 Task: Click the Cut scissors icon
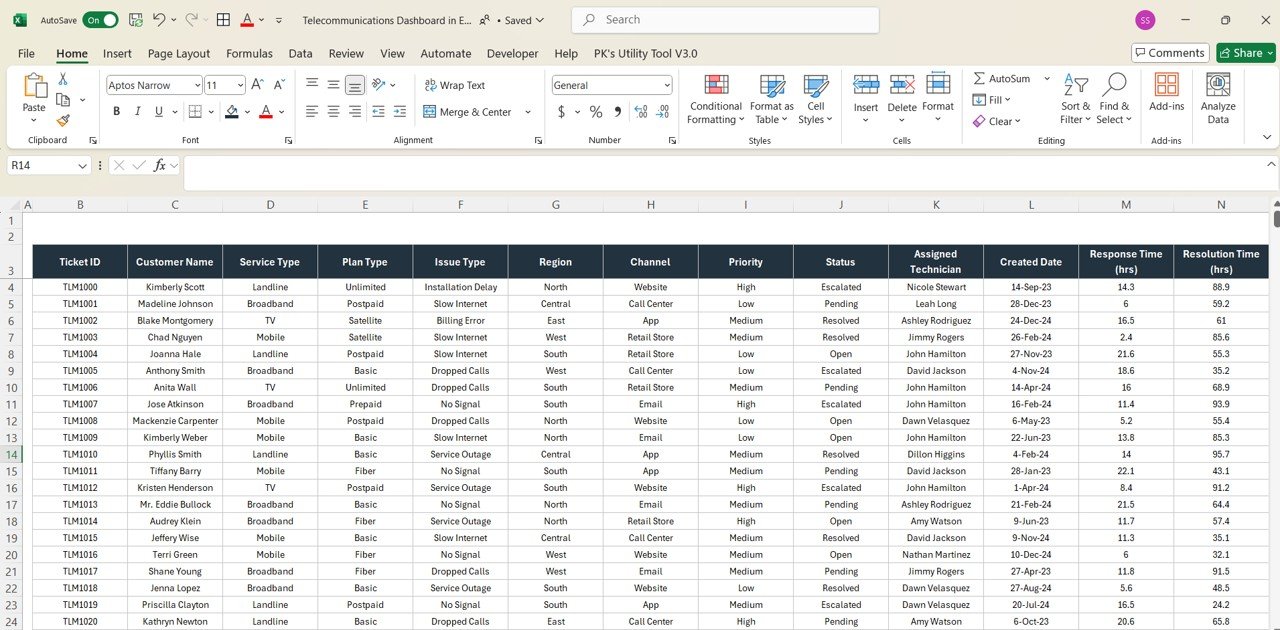63,79
